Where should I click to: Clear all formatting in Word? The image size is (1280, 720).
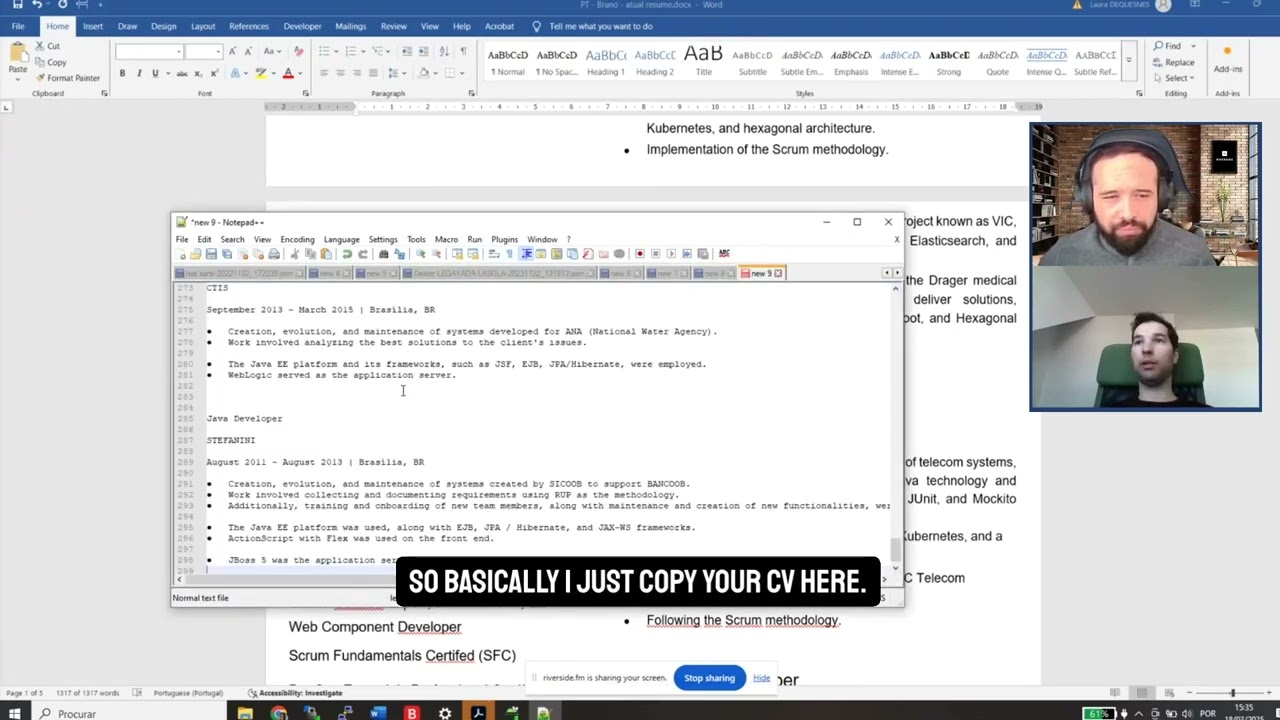click(x=299, y=51)
